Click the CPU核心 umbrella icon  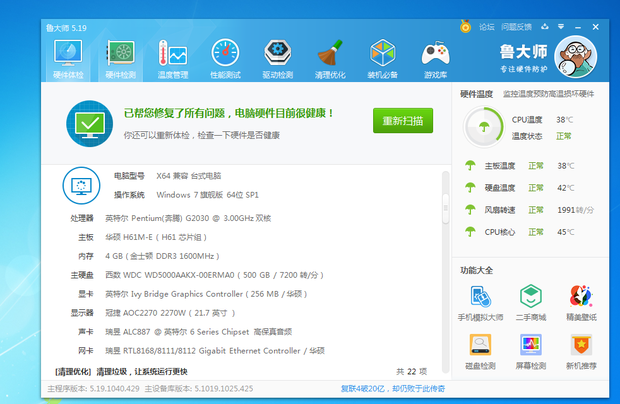point(470,232)
